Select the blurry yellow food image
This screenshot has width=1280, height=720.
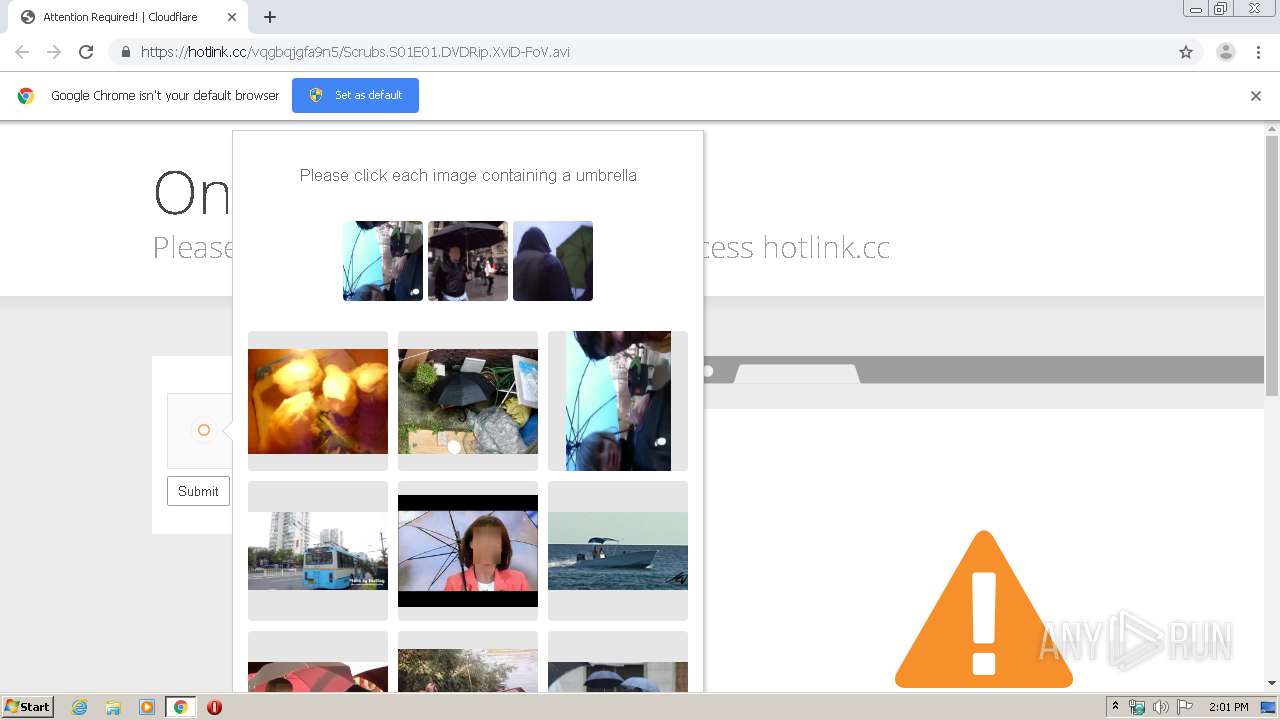318,401
